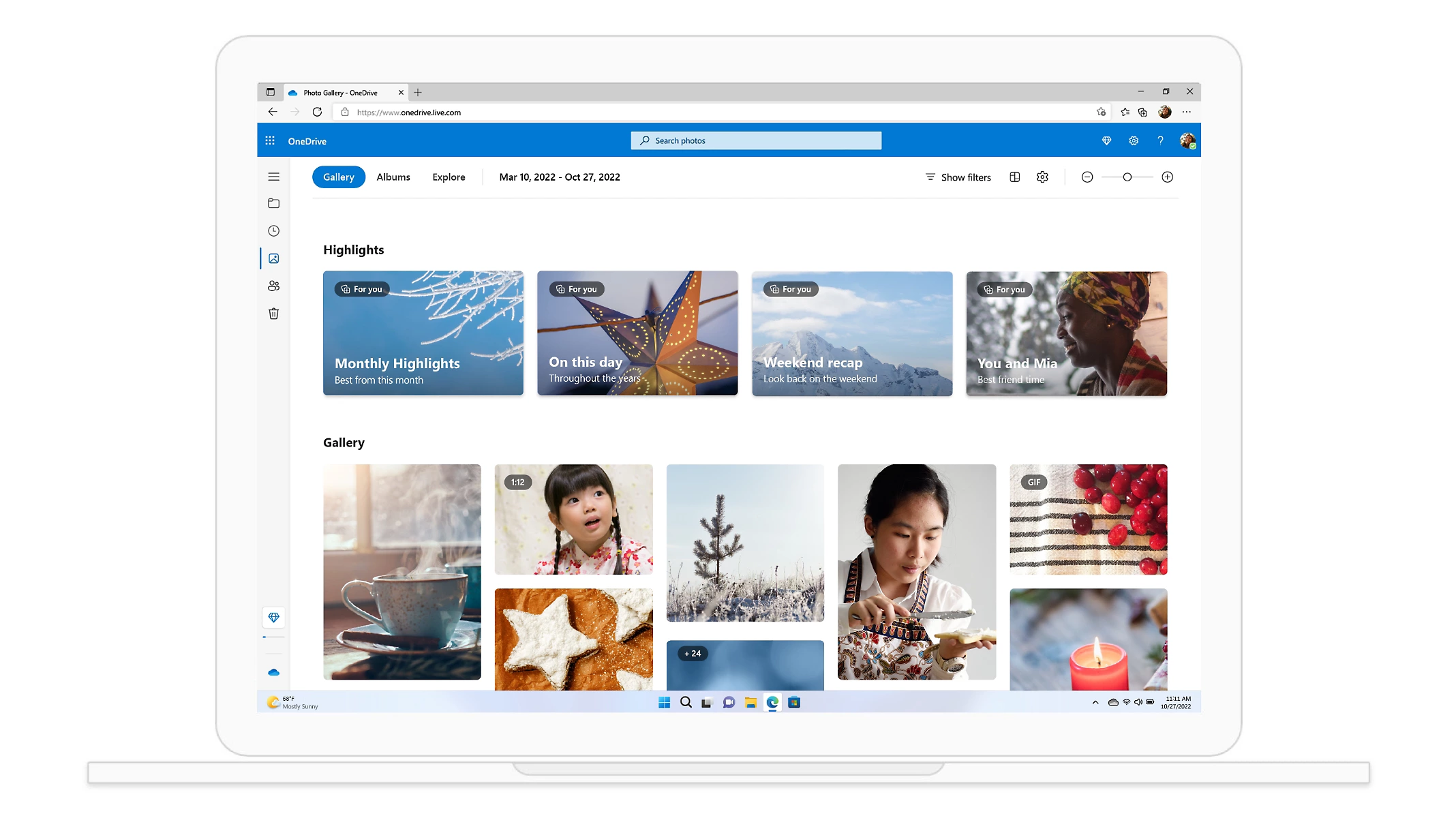Image resolution: width=1456 pixels, height=818 pixels.
Task: Click the layout view icon beside filters
Action: 1014,177
